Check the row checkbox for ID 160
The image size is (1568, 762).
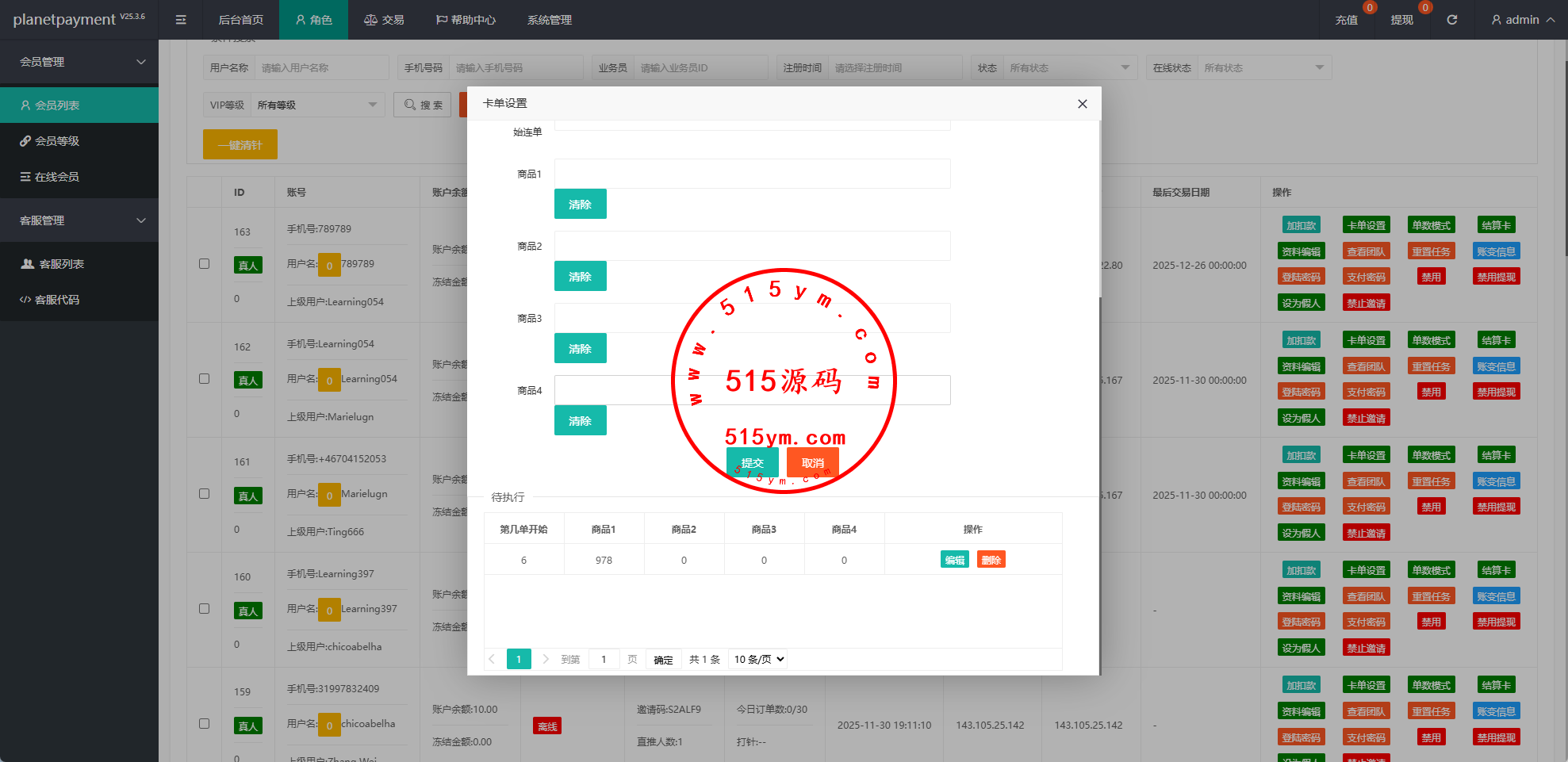[205, 609]
